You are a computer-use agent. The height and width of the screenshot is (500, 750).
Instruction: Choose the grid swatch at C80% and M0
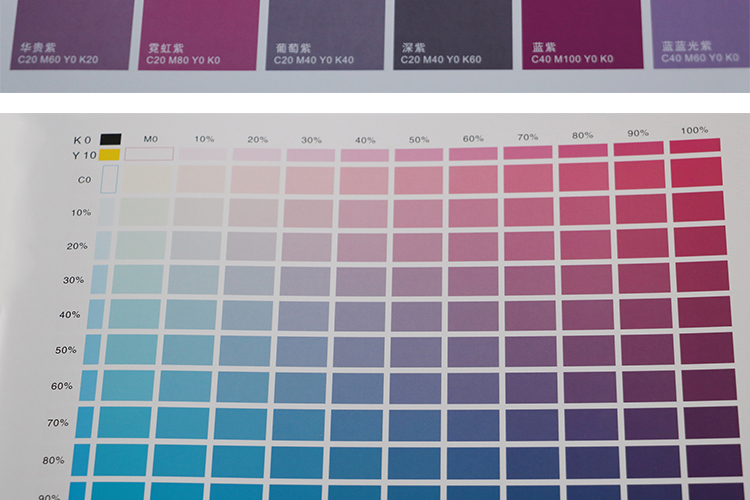tap(121, 460)
